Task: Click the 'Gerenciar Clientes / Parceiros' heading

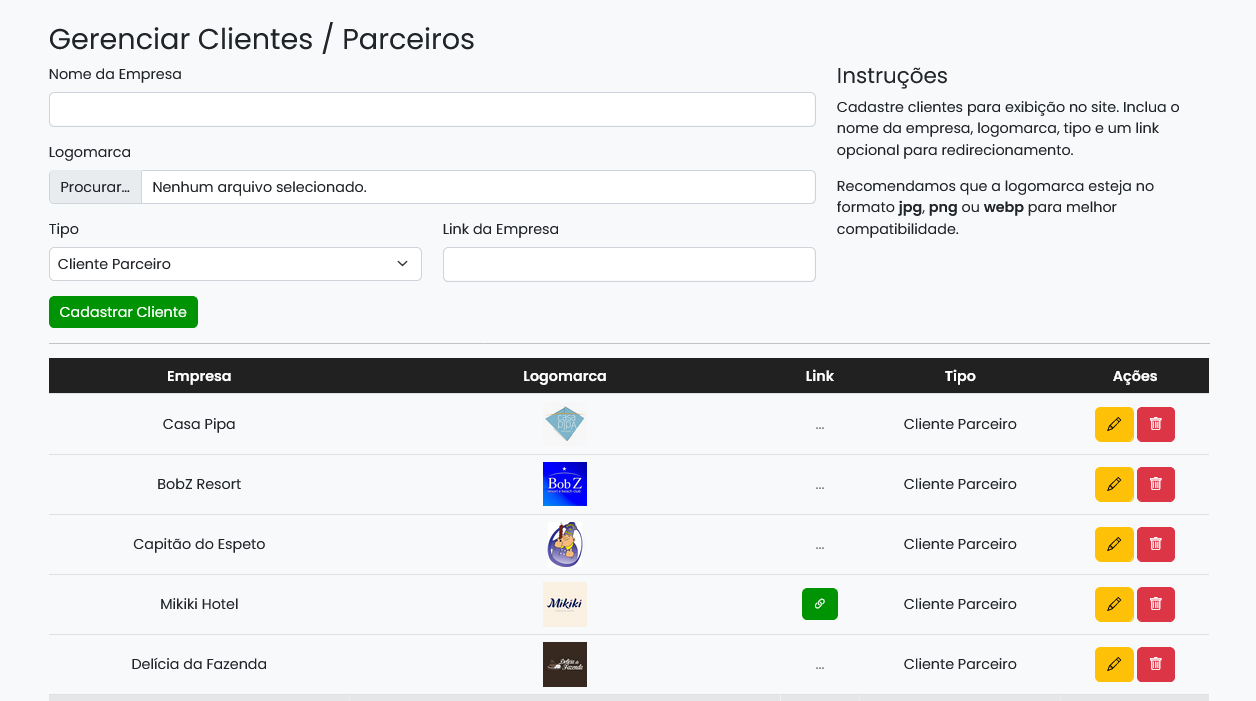Action: click(x=262, y=39)
